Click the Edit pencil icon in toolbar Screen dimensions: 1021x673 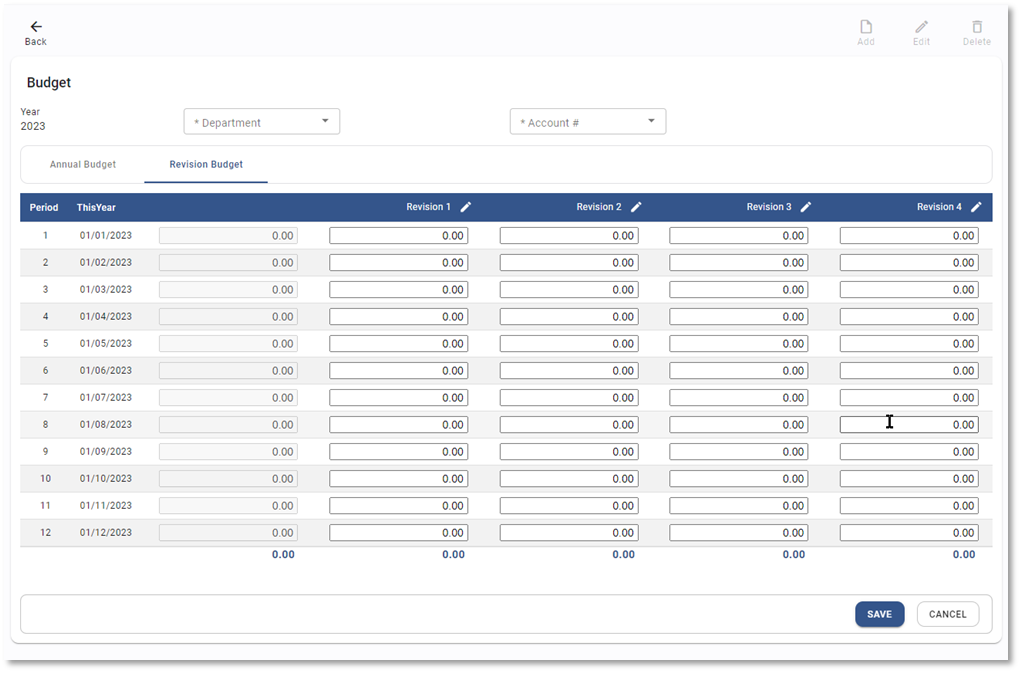pos(921,27)
